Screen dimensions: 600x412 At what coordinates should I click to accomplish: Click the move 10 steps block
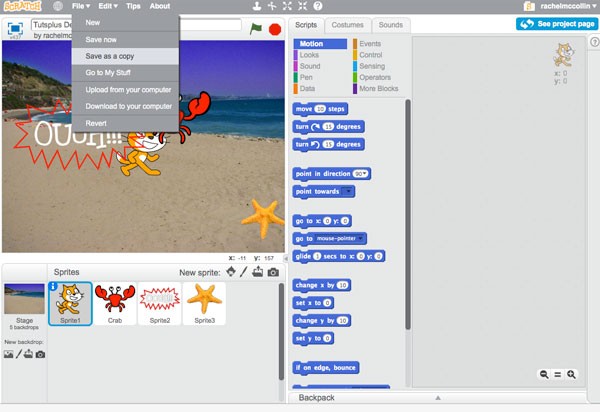tap(320, 109)
